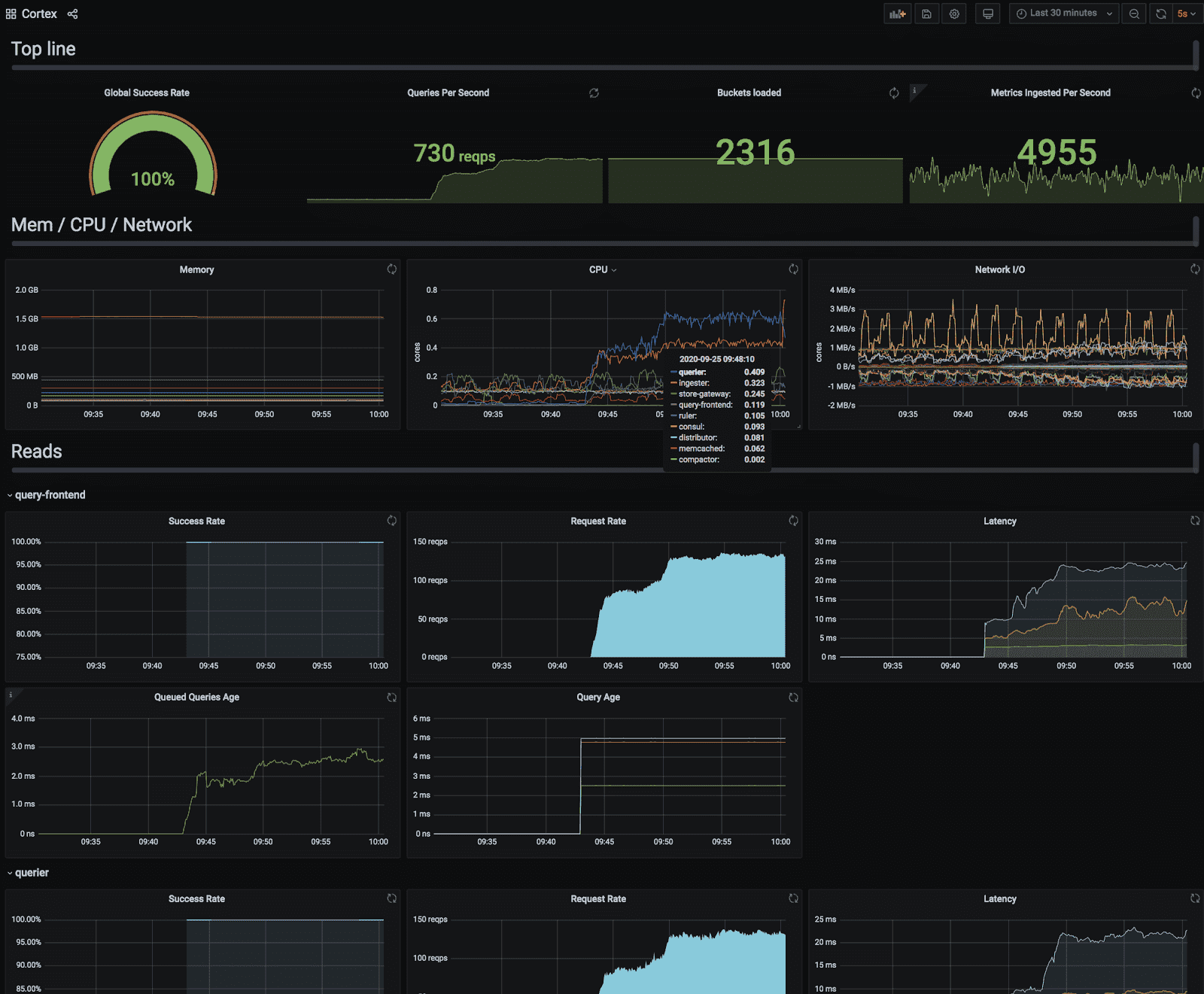
Task: Save the dashboard using the save icon
Action: tap(926, 14)
